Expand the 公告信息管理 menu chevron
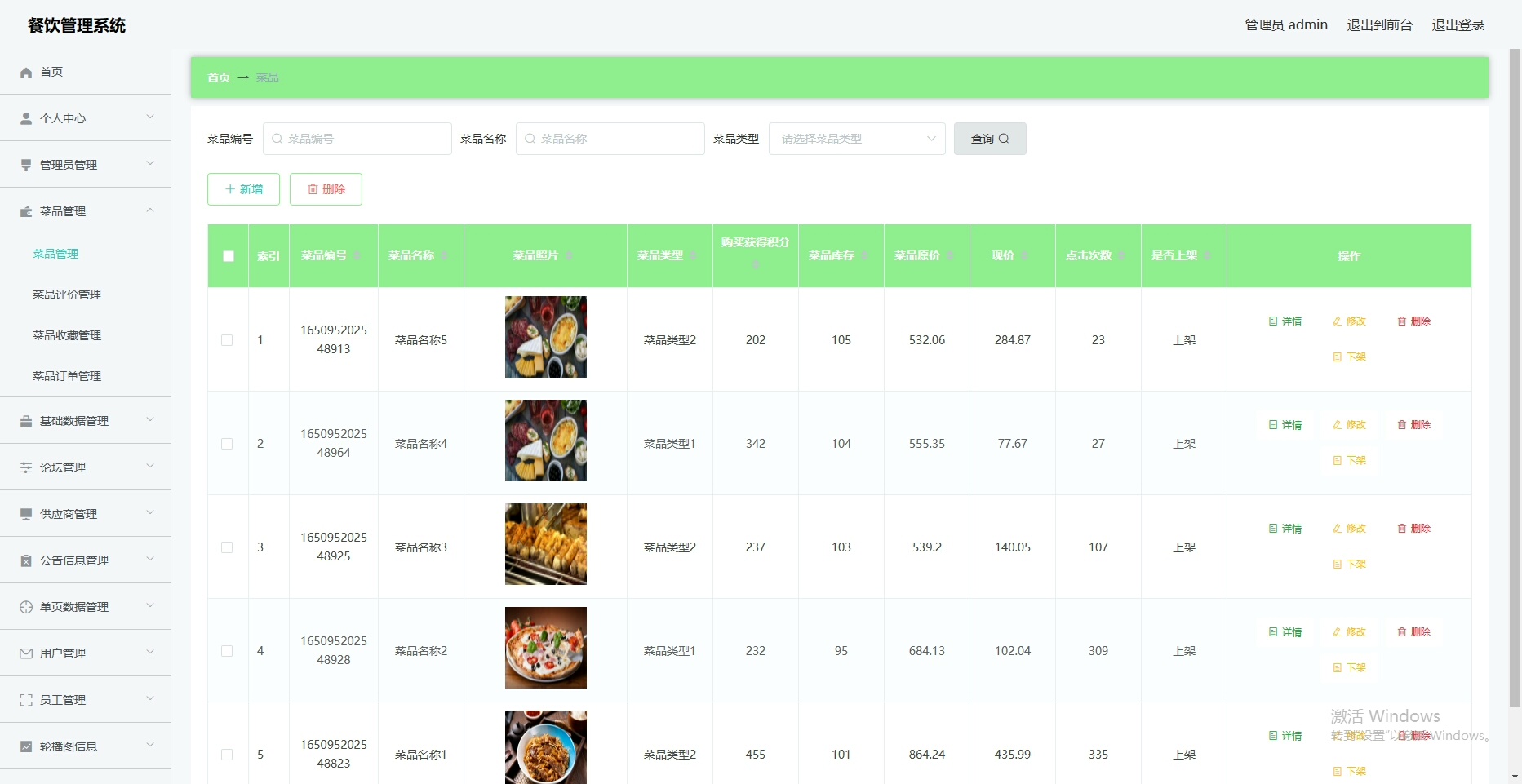Image resolution: width=1522 pixels, height=784 pixels. point(150,559)
